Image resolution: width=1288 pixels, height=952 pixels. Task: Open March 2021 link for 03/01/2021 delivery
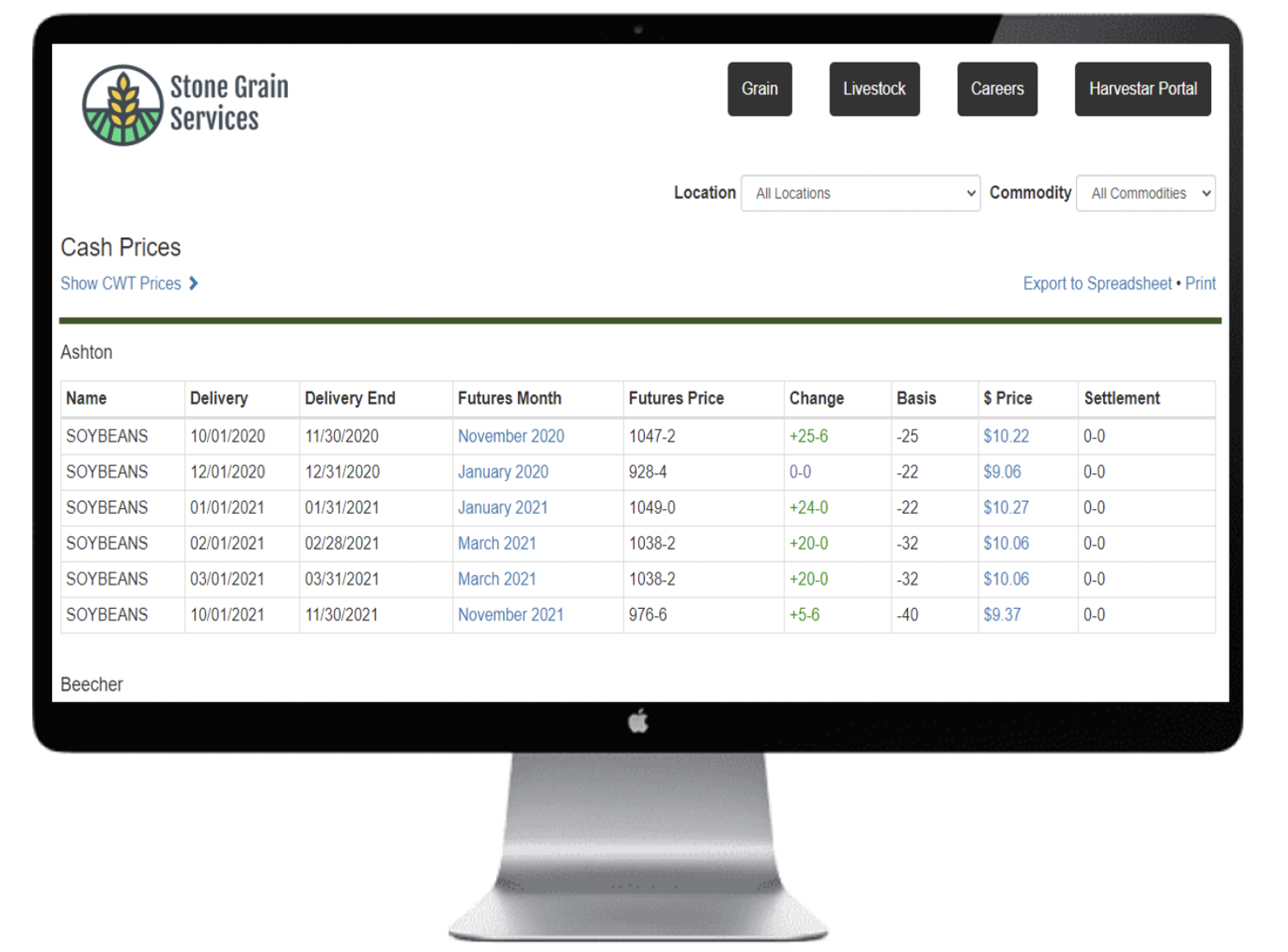pos(497,579)
